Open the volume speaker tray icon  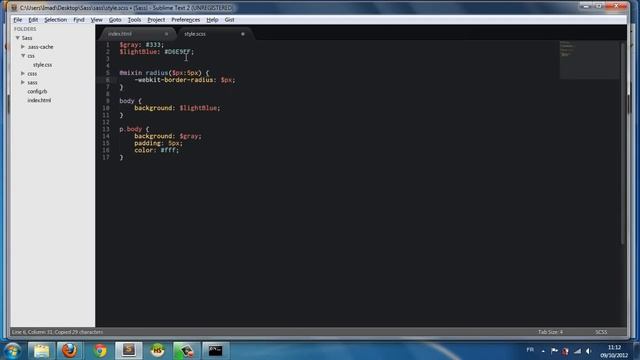(x=589, y=351)
